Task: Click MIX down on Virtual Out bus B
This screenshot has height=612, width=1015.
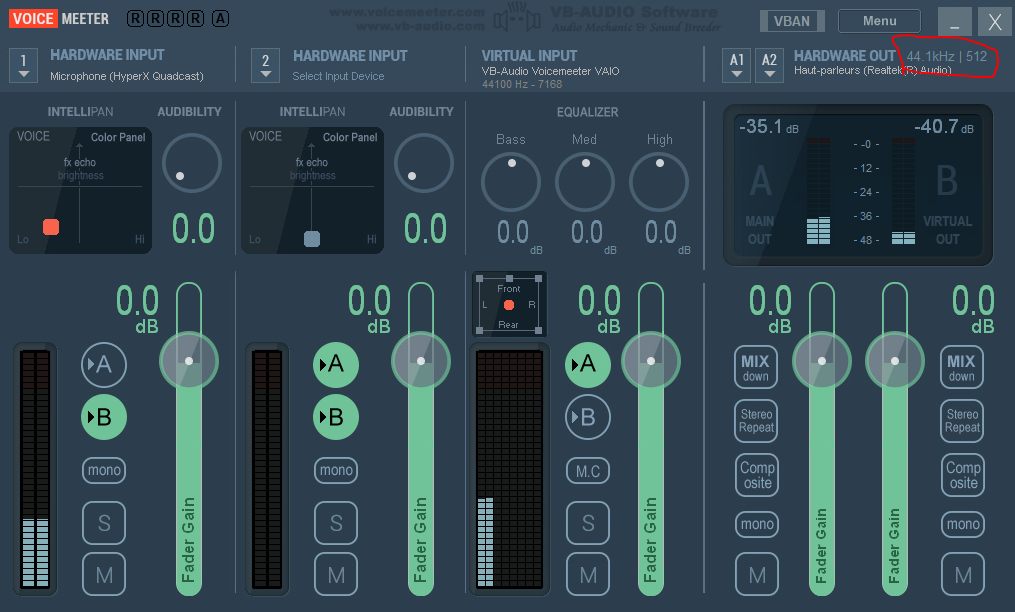Action: coord(961,367)
